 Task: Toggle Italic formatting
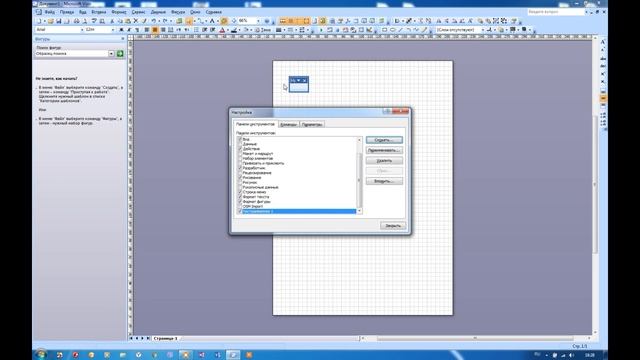(129, 30)
